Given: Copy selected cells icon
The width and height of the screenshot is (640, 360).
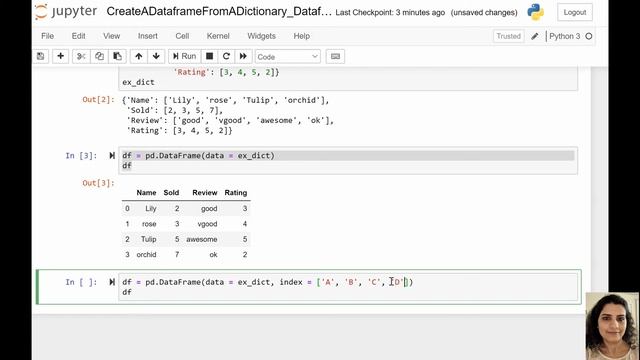Looking at the screenshot, I should (x=99, y=56).
